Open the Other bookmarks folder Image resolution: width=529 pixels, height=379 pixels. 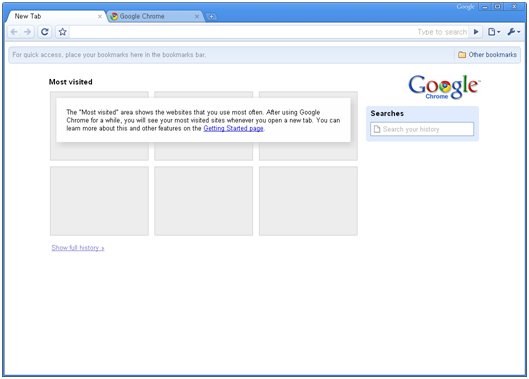tap(488, 55)
